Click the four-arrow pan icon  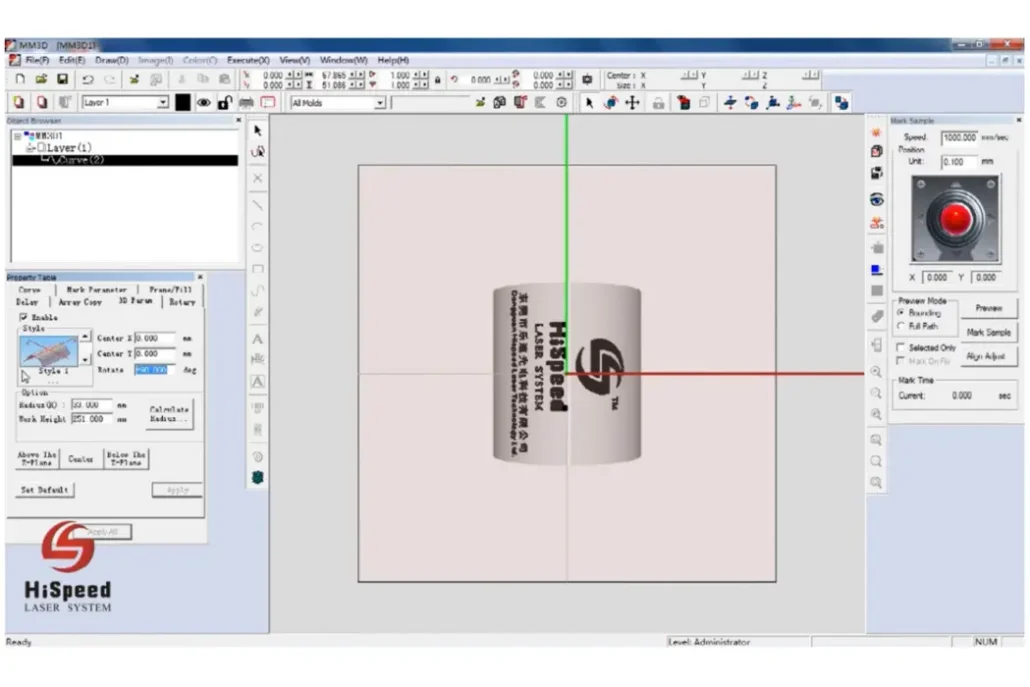633,102
